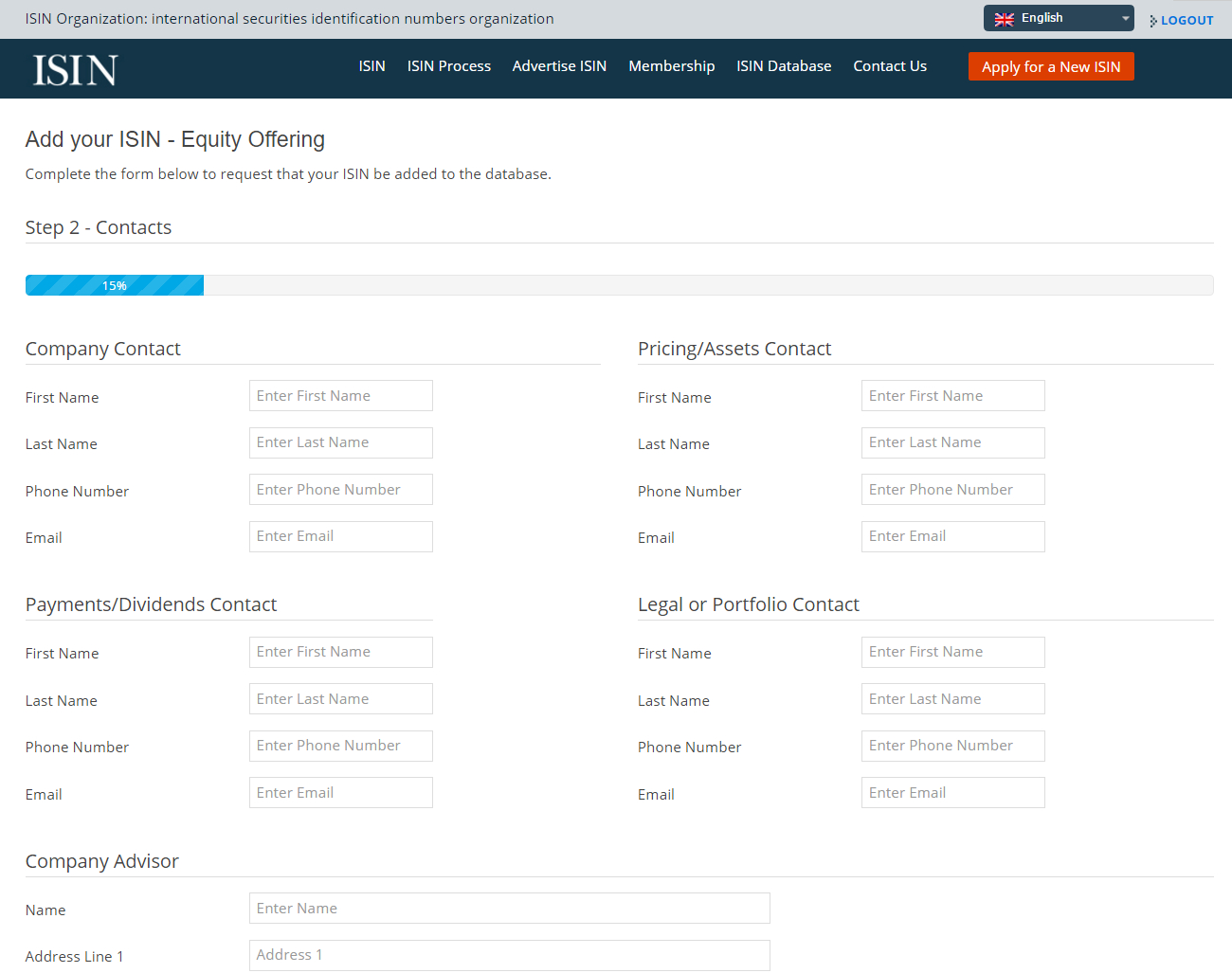Click the Logout chevron icon
1232x973 pixels.
1152,20
